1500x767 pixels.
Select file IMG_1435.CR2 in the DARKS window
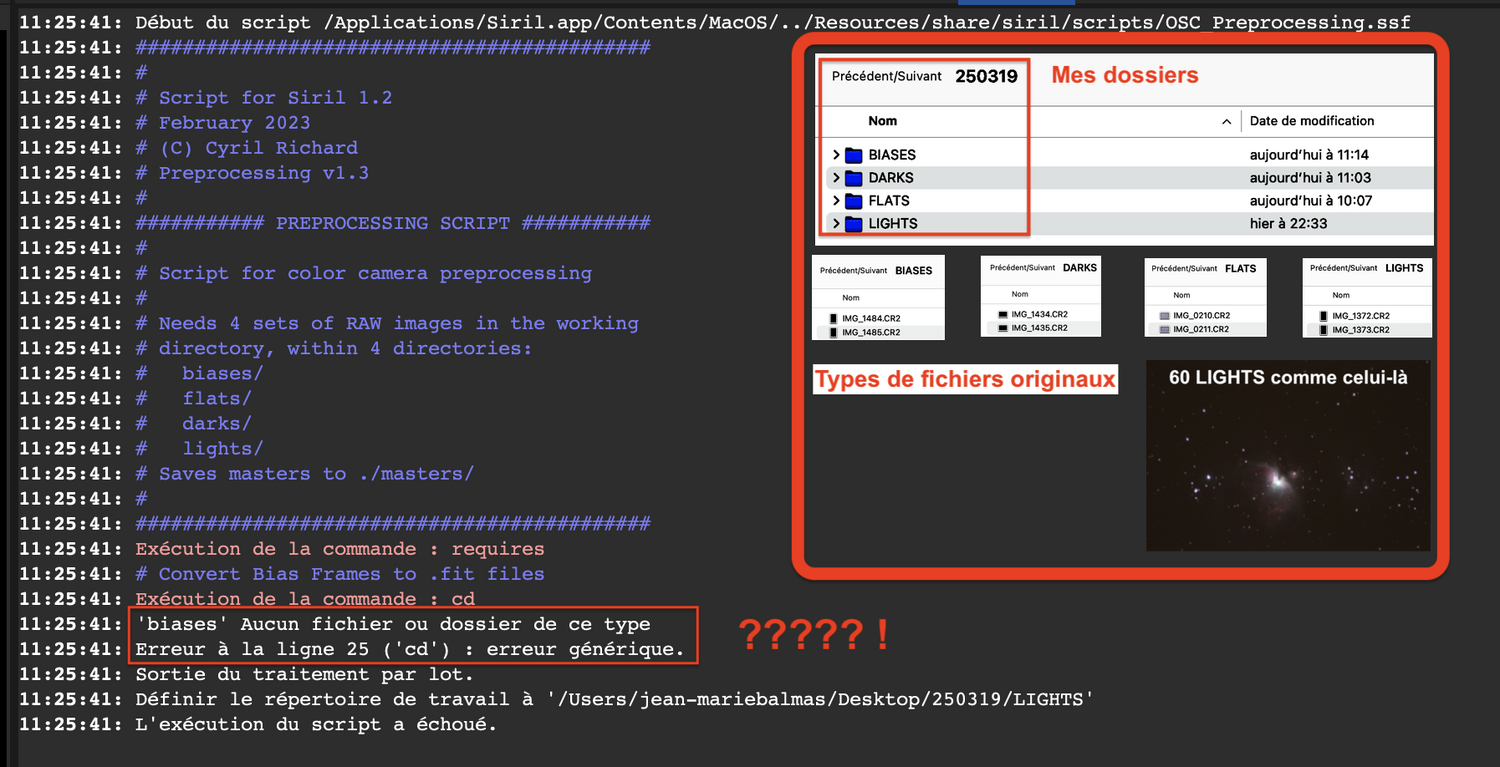(x=1040, y=328)
